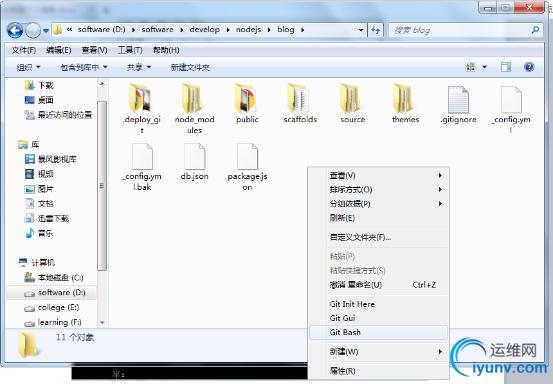Open the 编辑(E) menu

(x=59, y=50)
